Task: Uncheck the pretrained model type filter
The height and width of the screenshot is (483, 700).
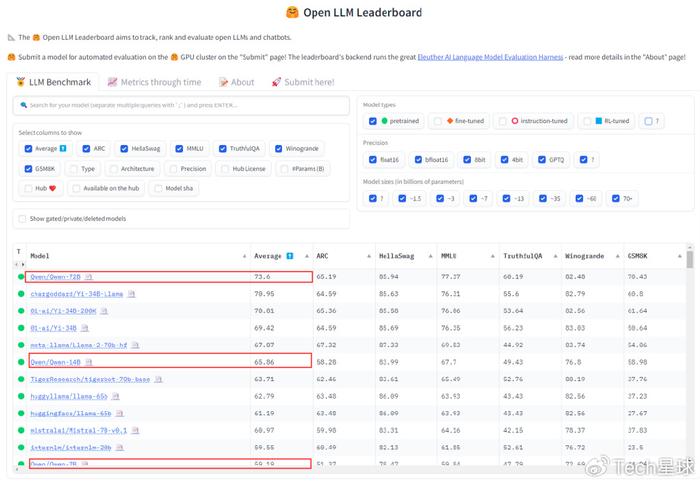Action: click(x=373, y=121)
